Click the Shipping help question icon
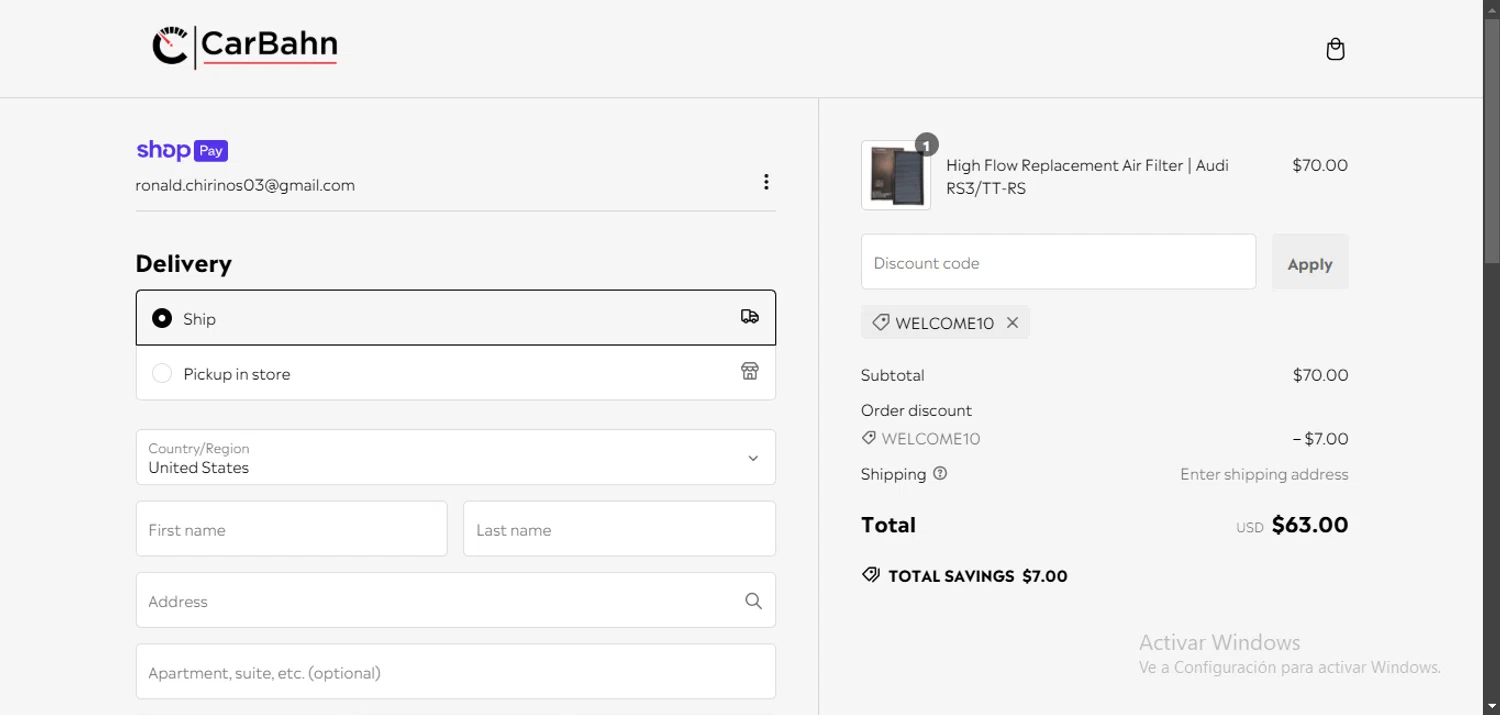This screenshot has height=715, width=1500. [940, 474]
